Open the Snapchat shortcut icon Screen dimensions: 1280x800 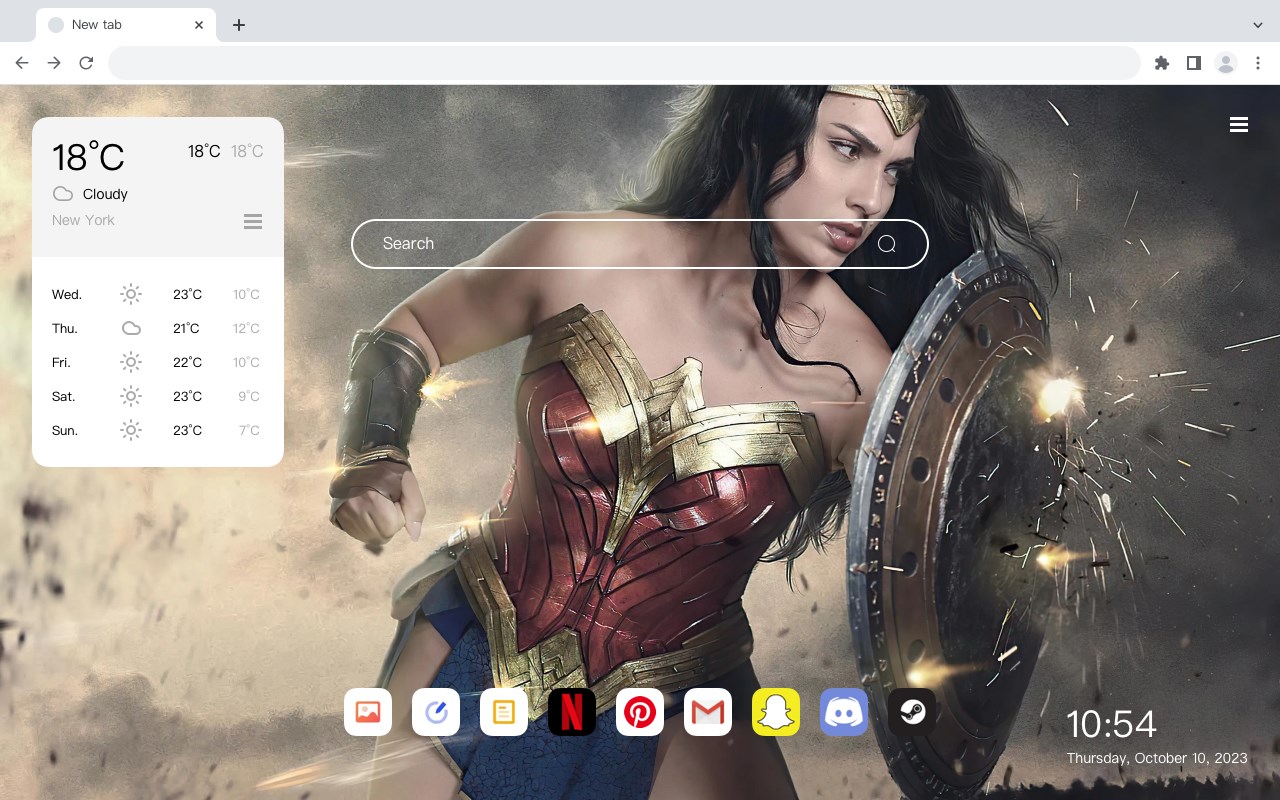click(776, 712)
